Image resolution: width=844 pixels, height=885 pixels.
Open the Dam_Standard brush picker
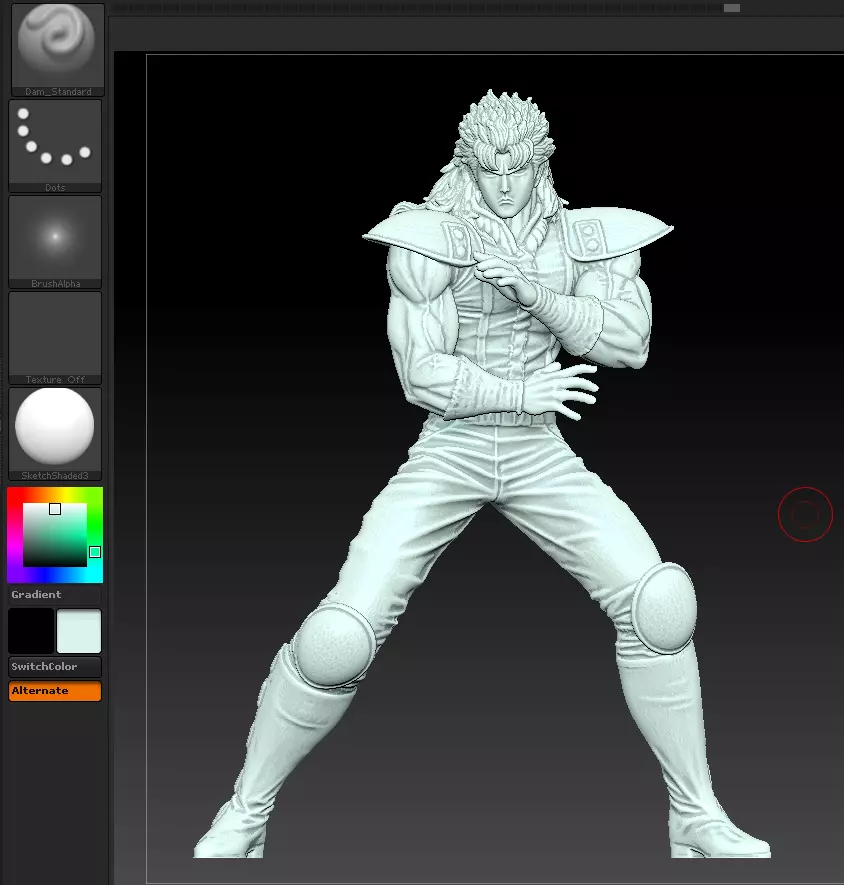(57, 50)
